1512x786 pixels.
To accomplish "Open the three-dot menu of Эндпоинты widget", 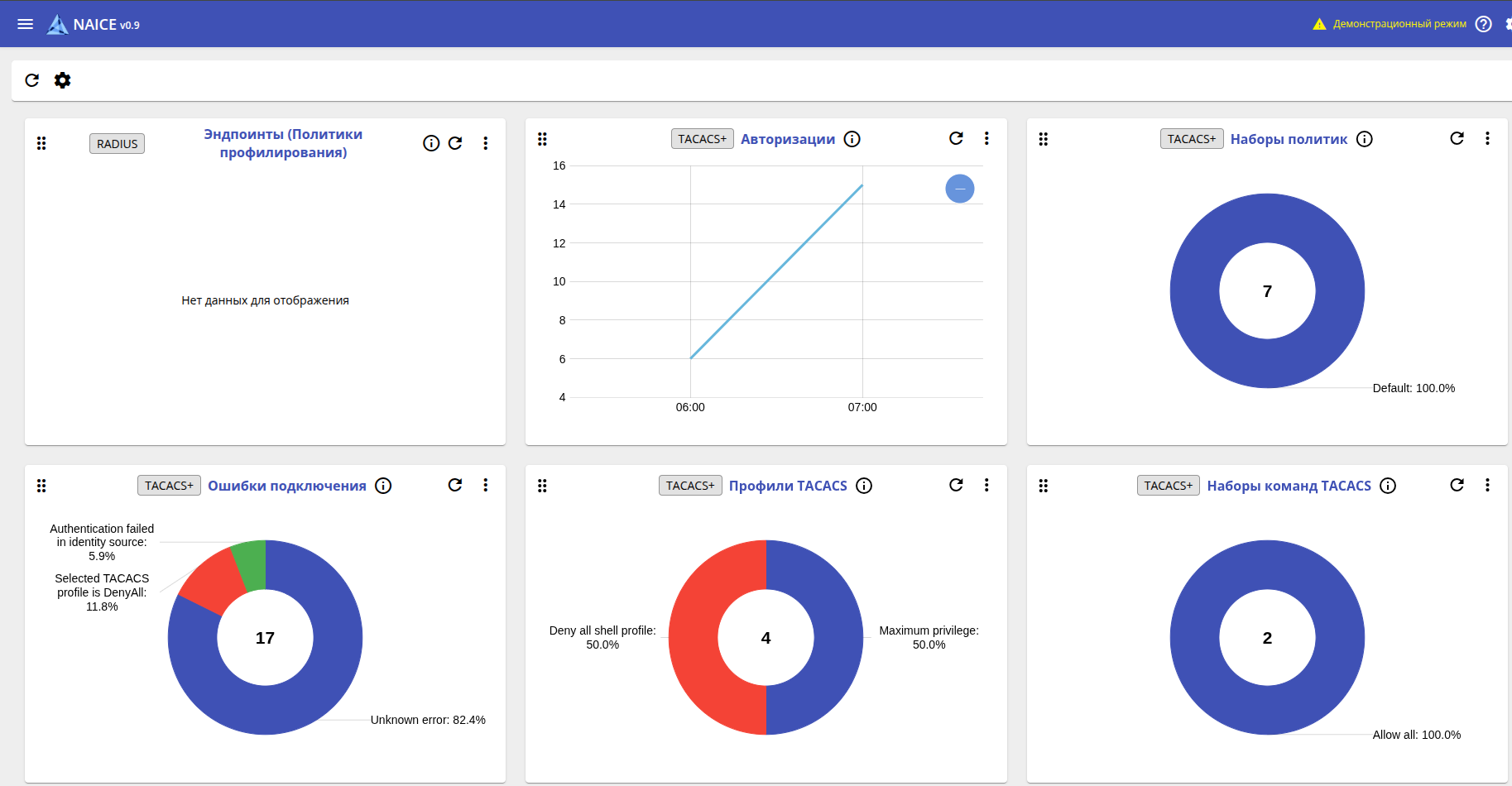I will [486, 143].
